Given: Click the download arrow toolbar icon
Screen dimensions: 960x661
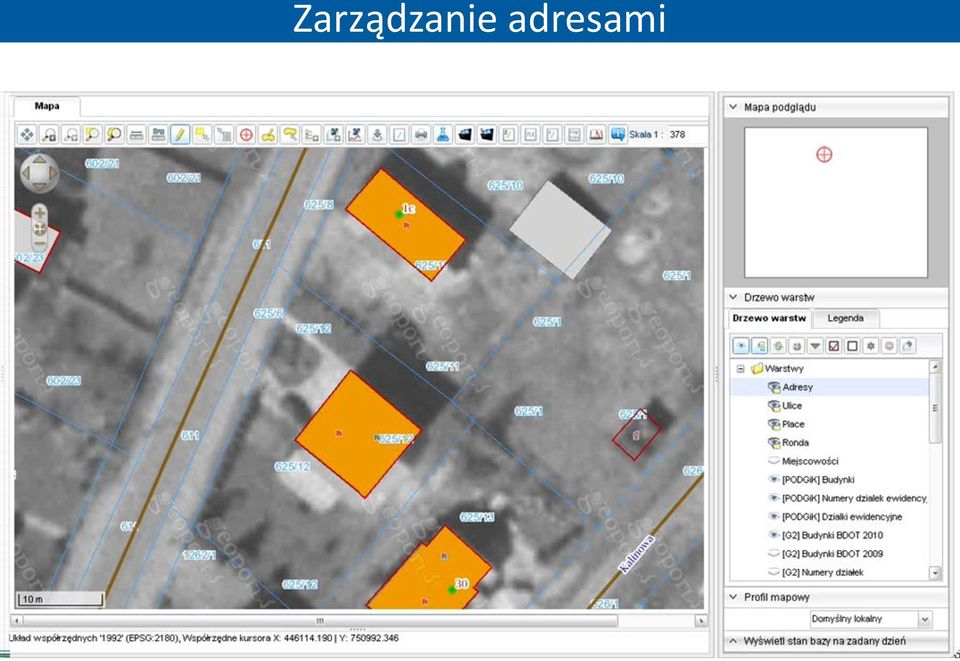Looking at the screenshot, I should 377,135.
